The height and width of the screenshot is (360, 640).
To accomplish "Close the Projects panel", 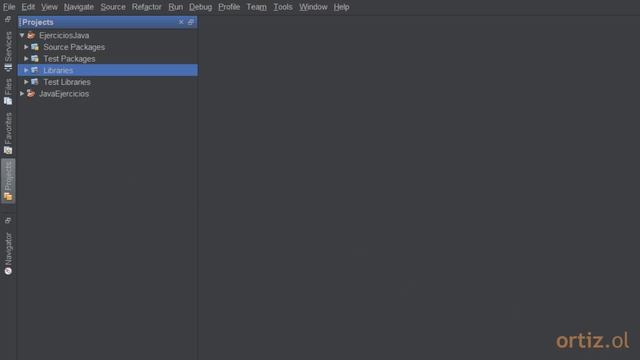I will (x=181, y=22).
